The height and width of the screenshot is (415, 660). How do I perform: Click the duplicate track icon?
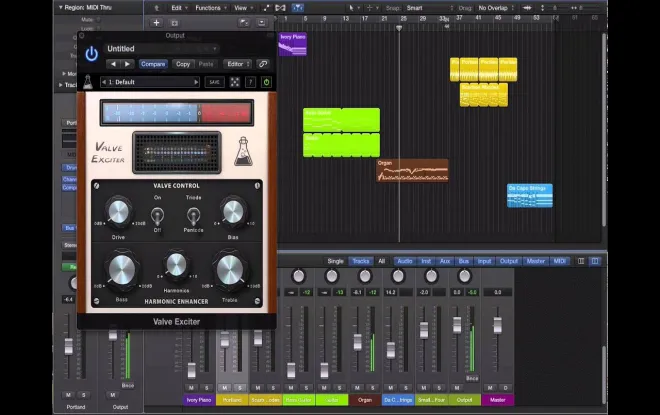tap(174, 23)
